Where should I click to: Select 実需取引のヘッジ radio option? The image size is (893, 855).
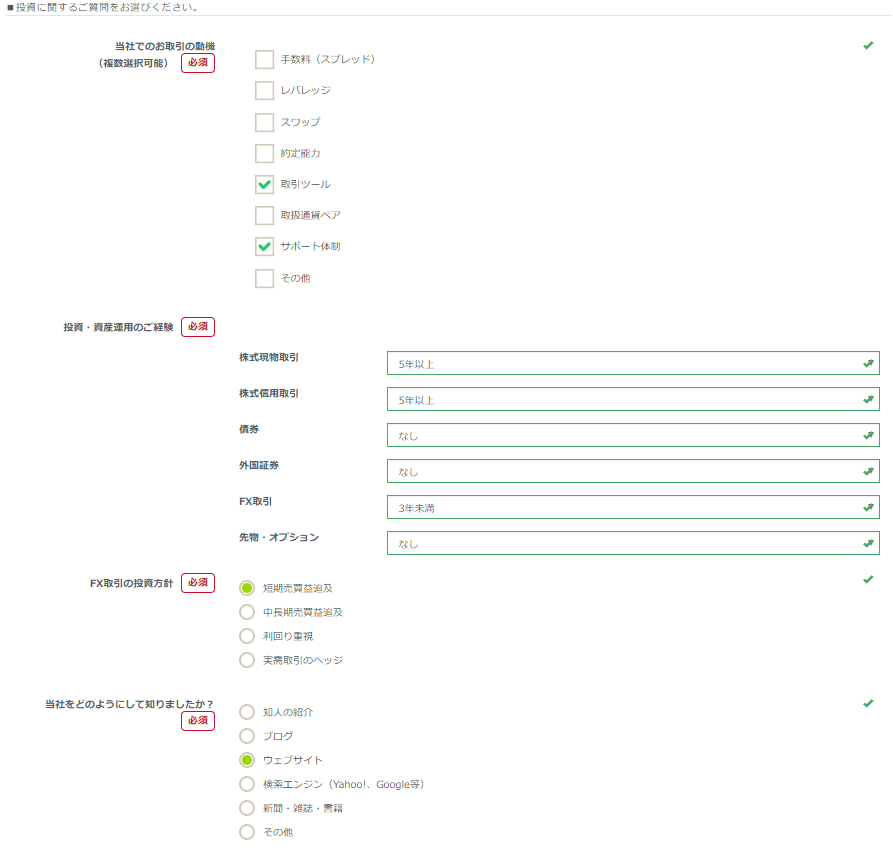coord(247,660)
